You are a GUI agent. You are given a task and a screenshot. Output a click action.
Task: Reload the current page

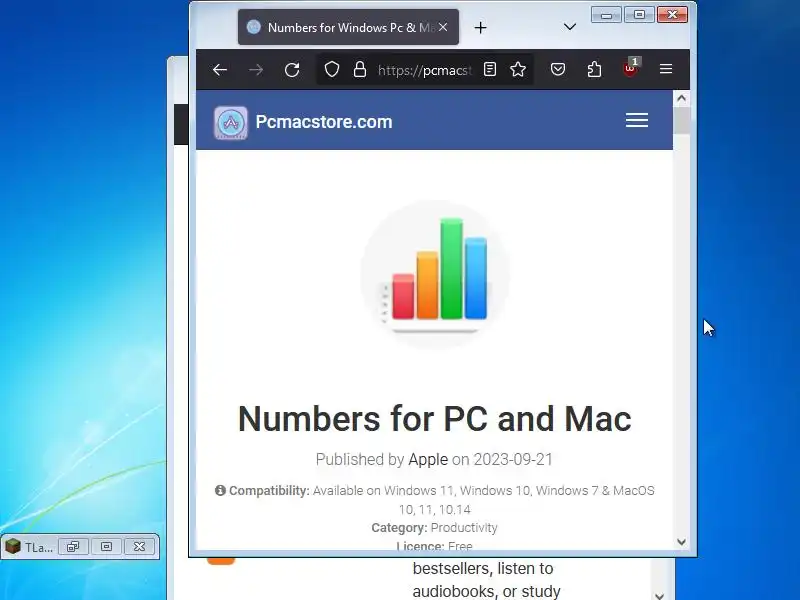(x=292, y=69)
